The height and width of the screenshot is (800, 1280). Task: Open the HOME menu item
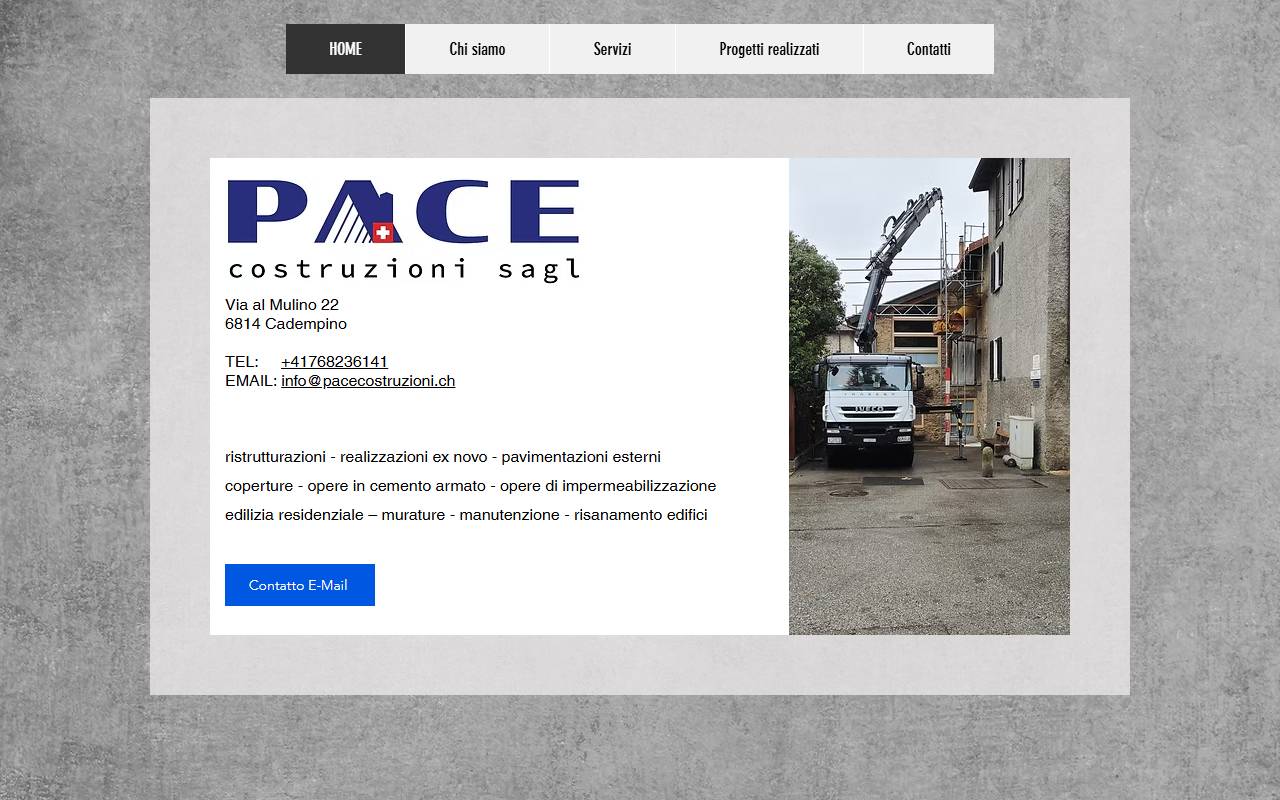(345, 49)
